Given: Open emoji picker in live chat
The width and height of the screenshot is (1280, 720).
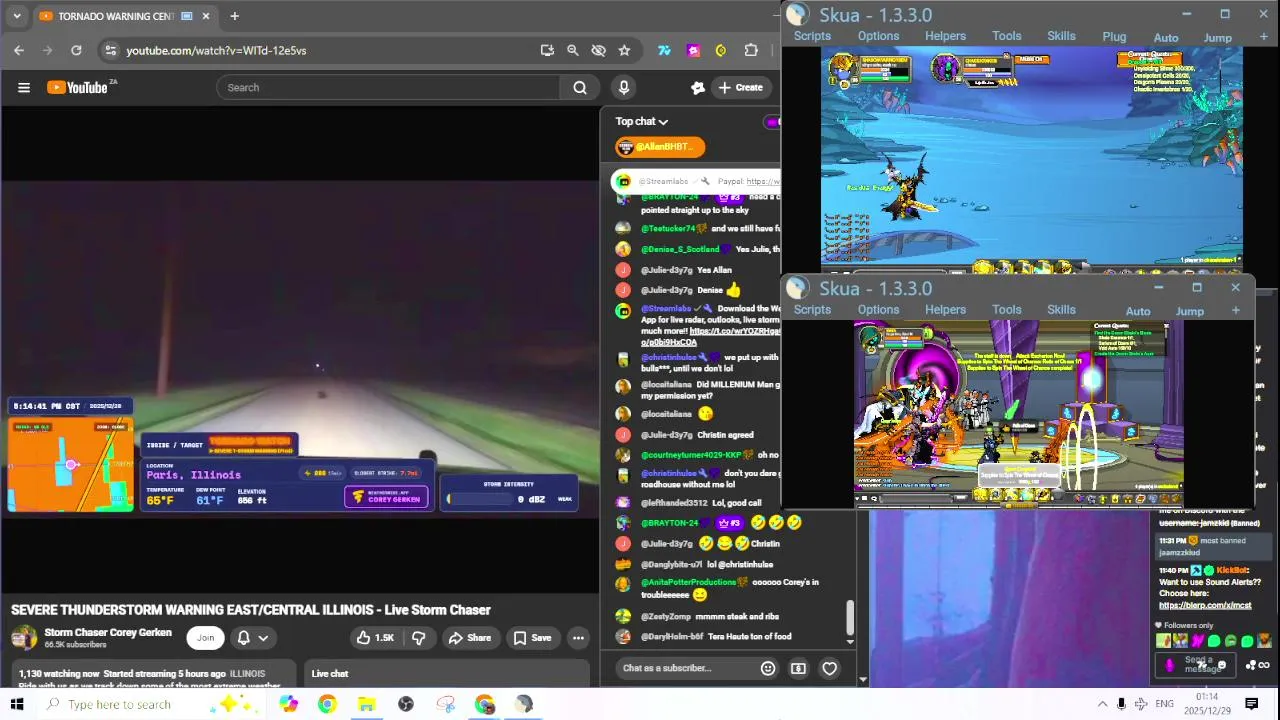Looking at the screenshot, I should 768,668.
